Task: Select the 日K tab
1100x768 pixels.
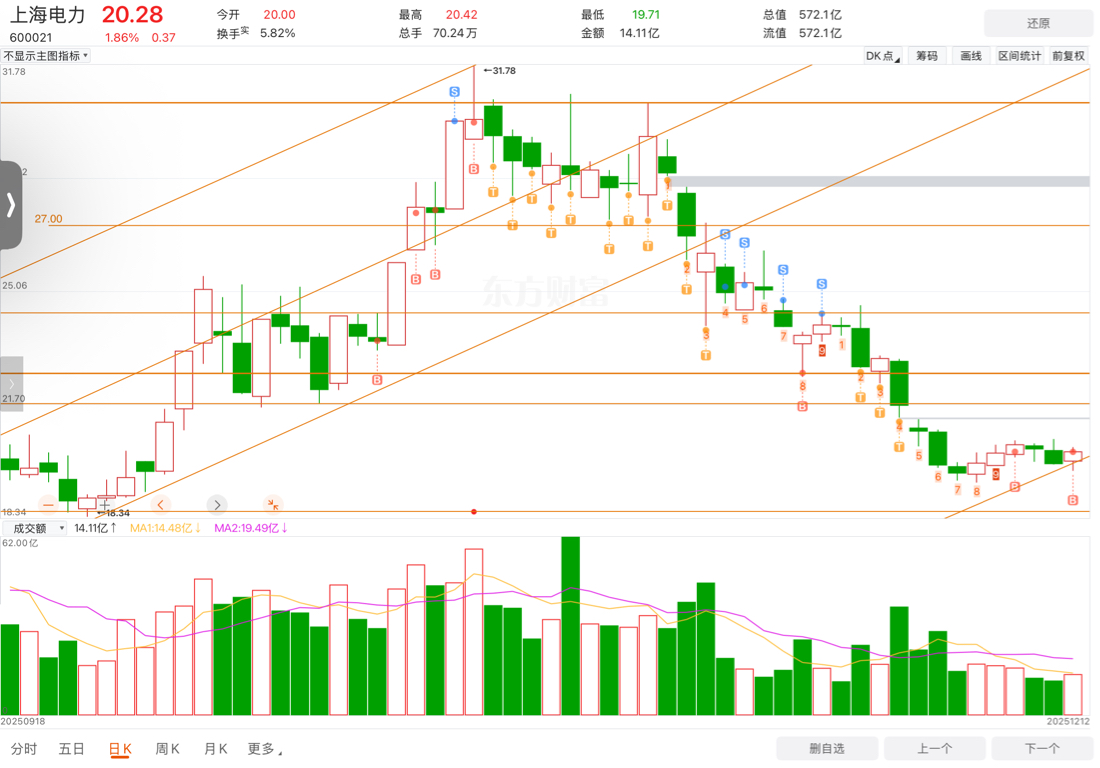Action: (x=120, y=749)
